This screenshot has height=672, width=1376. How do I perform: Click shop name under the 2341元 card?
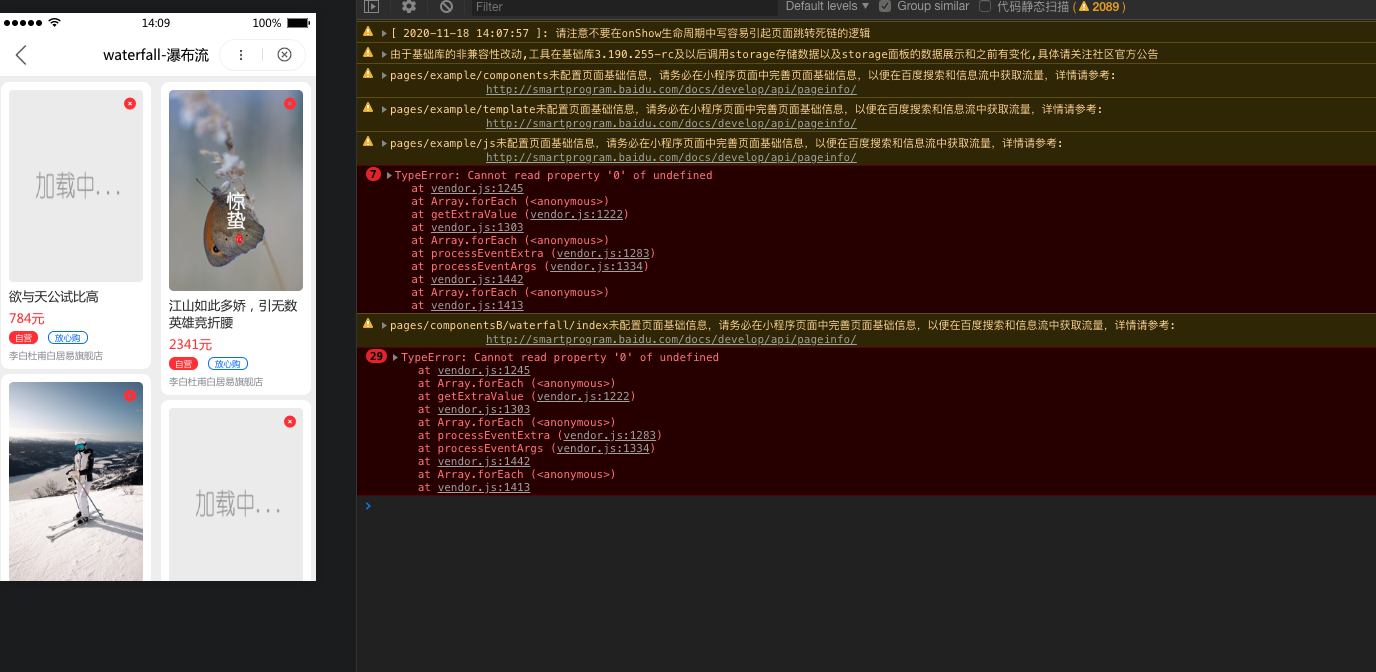click(x=216, y=382)
